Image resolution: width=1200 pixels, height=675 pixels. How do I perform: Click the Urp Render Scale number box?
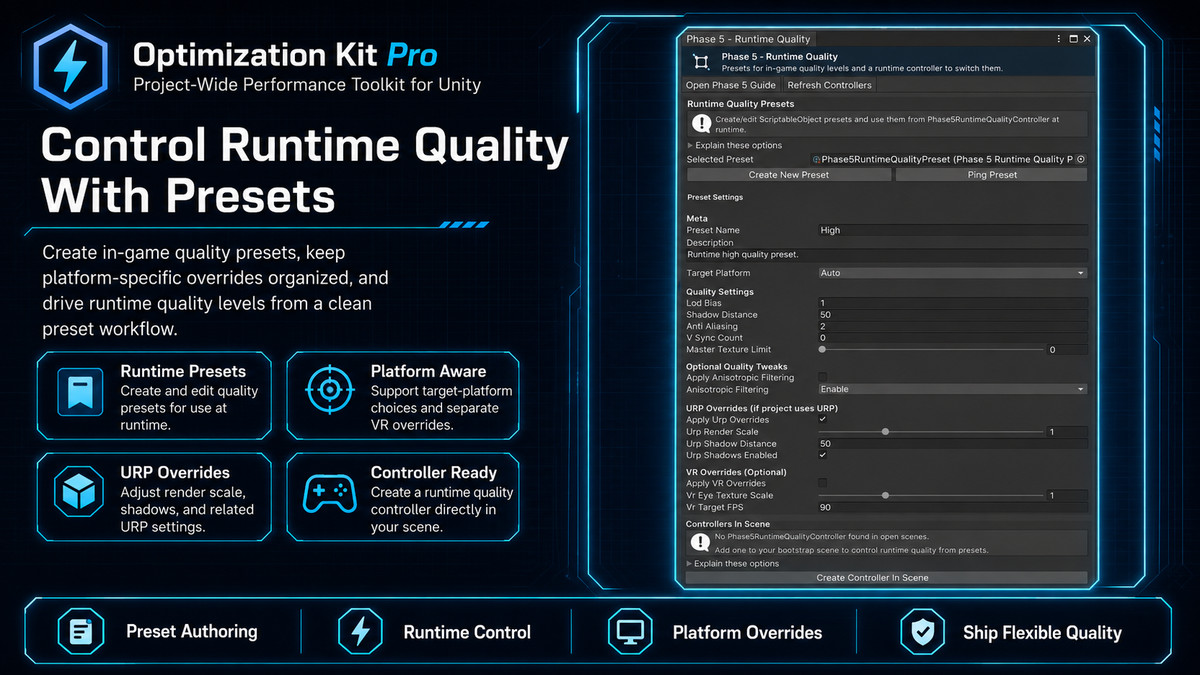tap(1067, 432)
